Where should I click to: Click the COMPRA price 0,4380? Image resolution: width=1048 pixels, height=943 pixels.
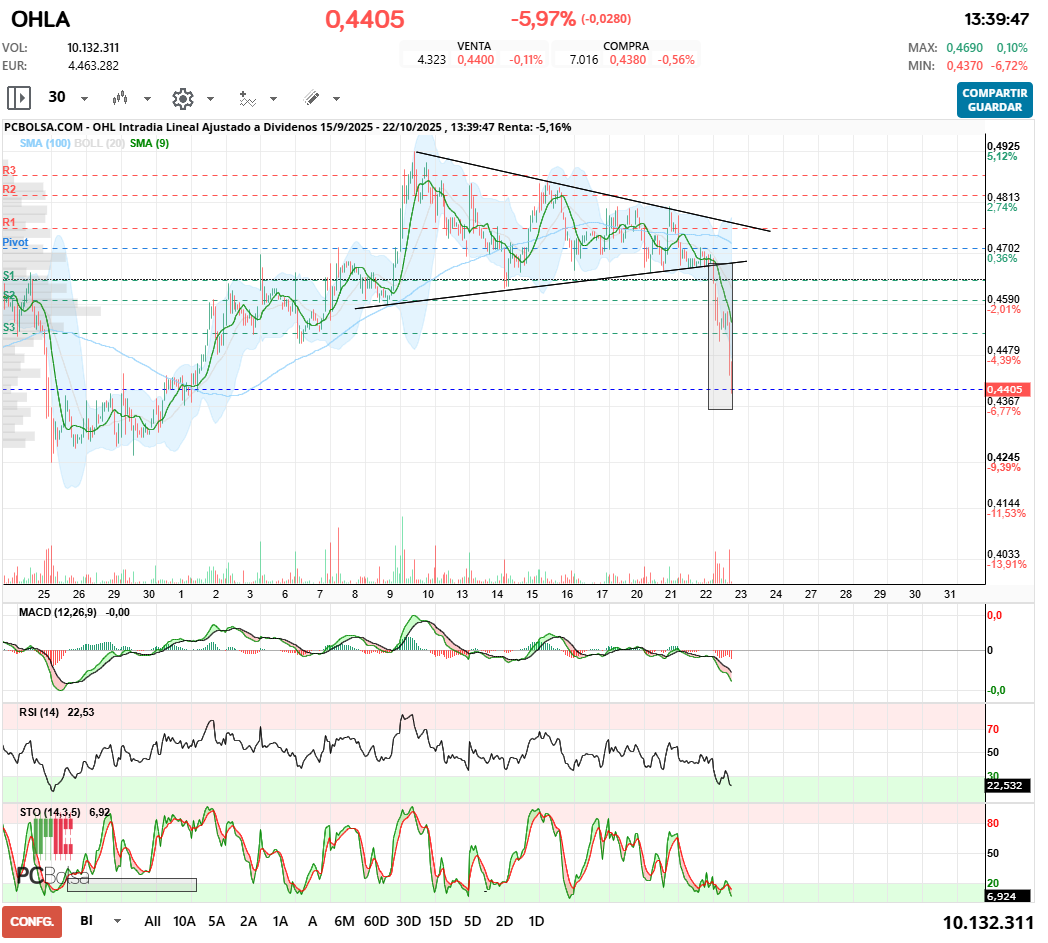pyautogui.click(x=628, y=59)
